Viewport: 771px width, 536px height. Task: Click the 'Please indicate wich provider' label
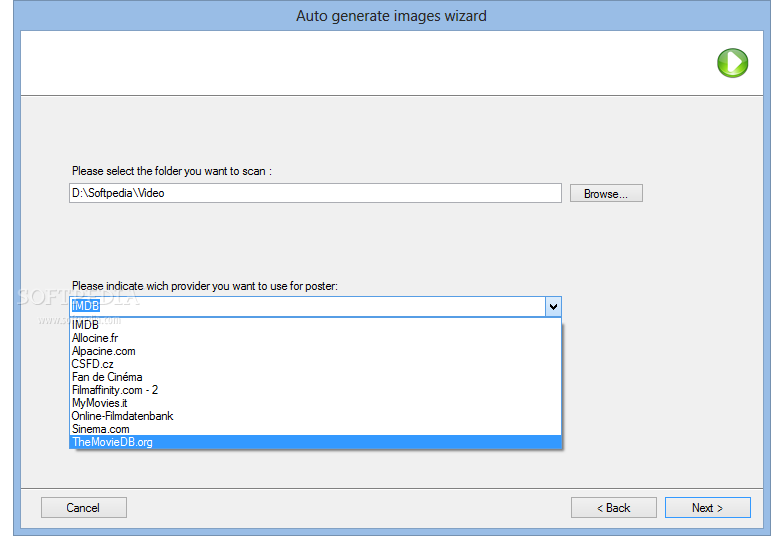[205, 286]
